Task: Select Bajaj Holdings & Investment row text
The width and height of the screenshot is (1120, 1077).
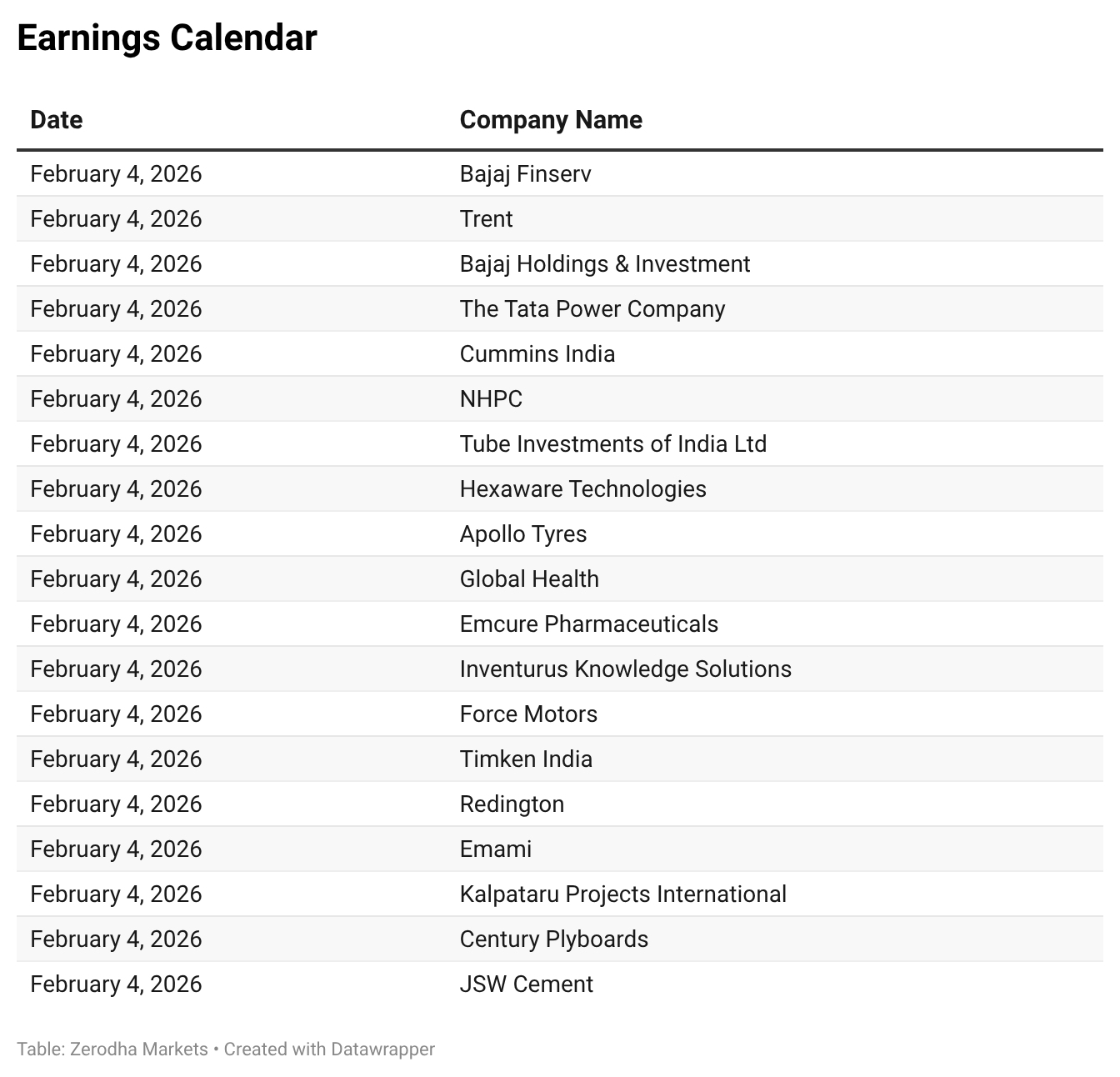Action: pyautogui.click(x=605, y=264)
